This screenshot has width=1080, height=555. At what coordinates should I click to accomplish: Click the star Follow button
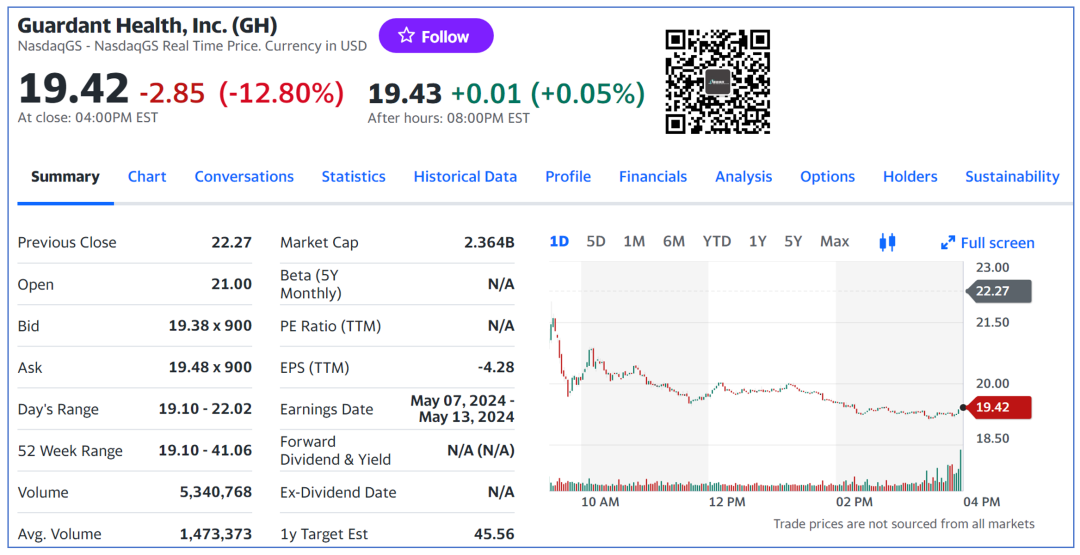coord(435,36)
